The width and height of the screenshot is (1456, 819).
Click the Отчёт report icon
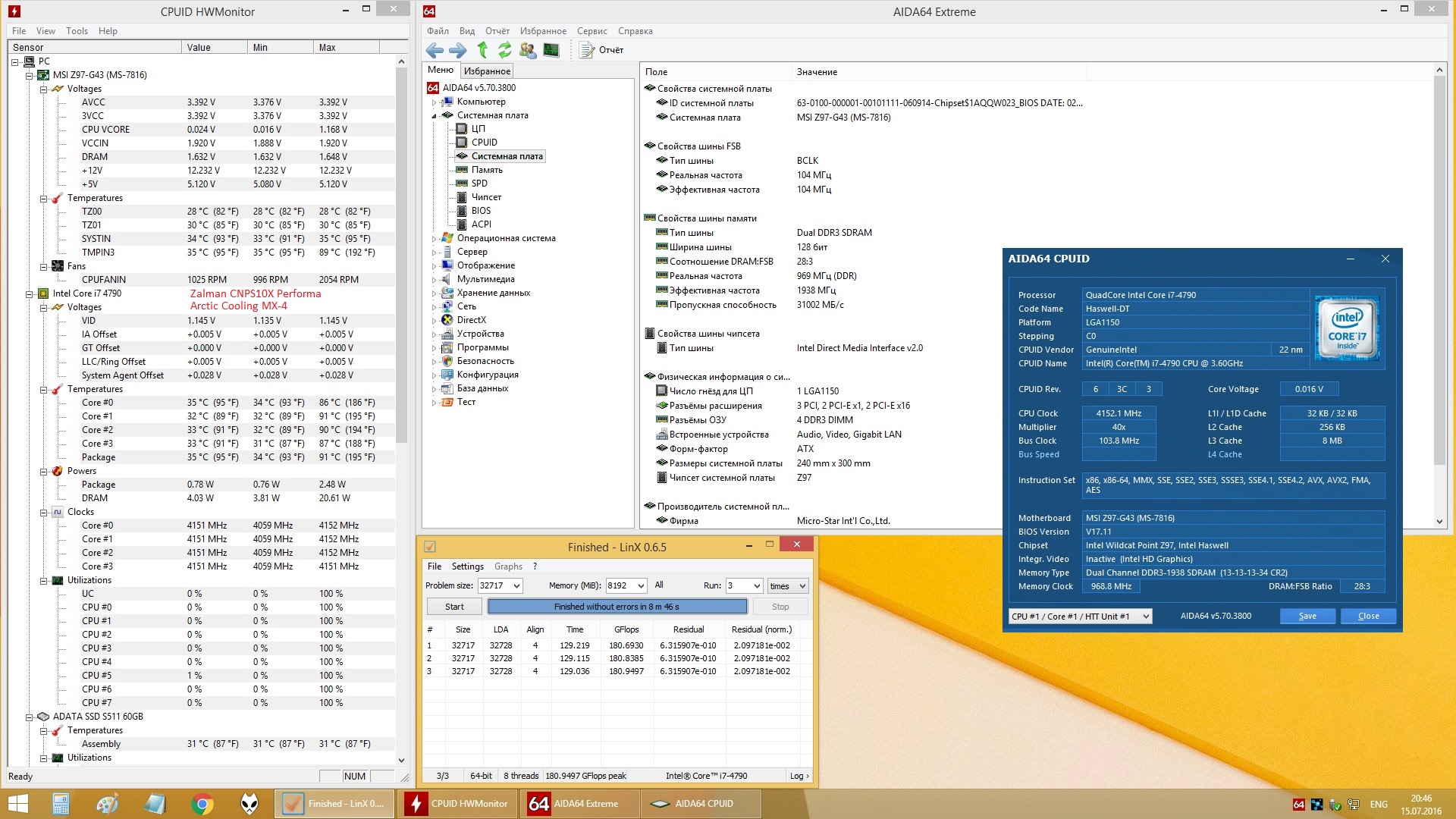pos(588,50)
